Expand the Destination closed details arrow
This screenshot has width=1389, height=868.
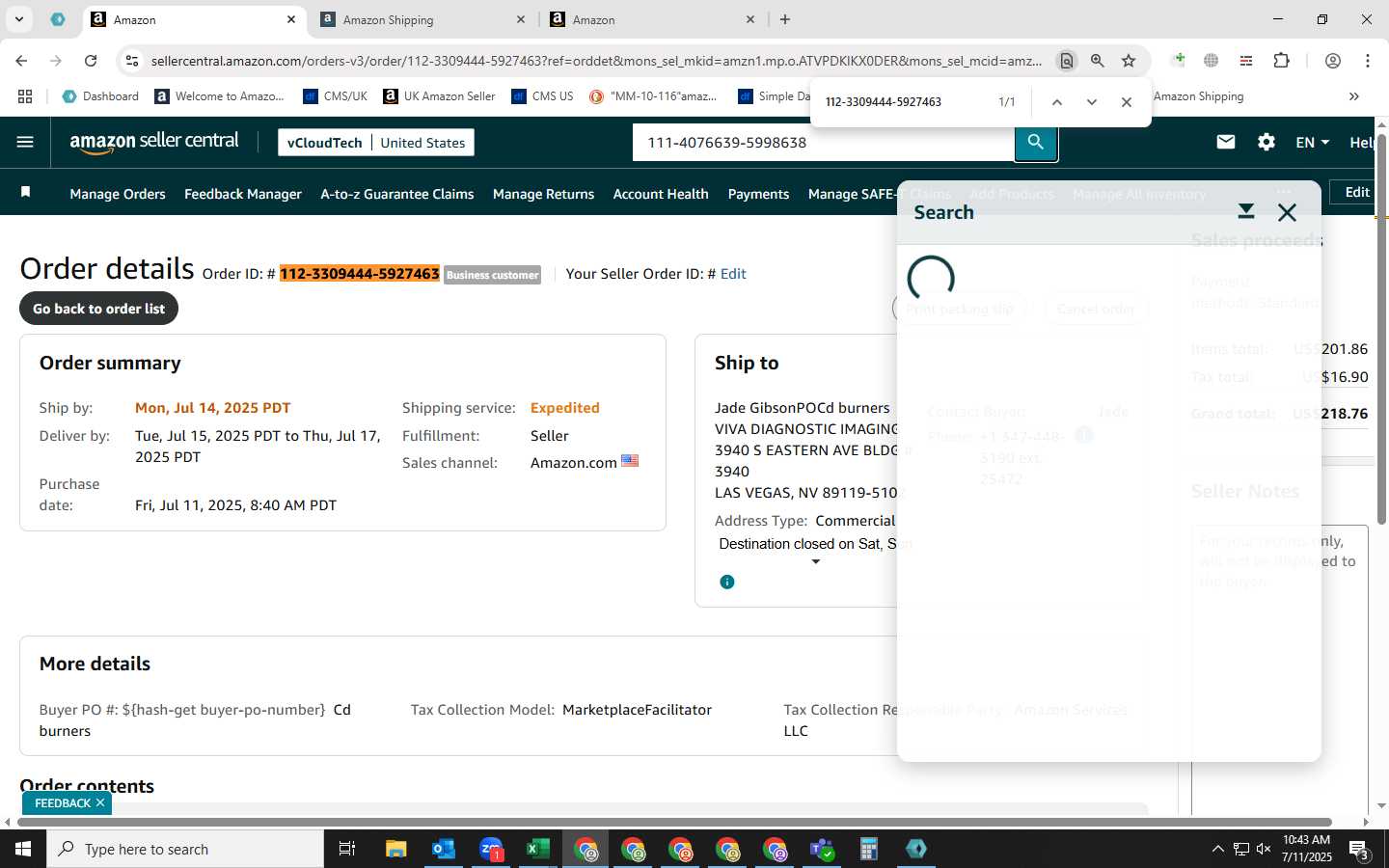click(816, 561)
